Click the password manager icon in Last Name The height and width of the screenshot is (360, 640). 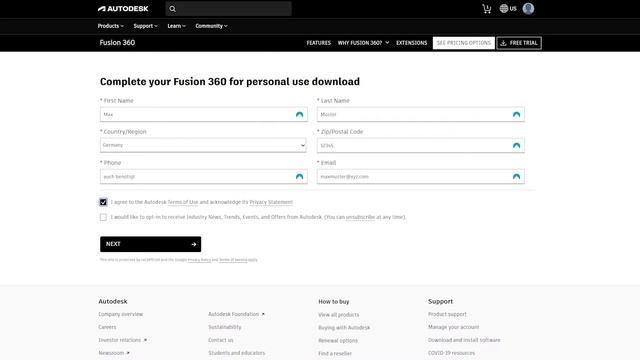coord(516,115)
